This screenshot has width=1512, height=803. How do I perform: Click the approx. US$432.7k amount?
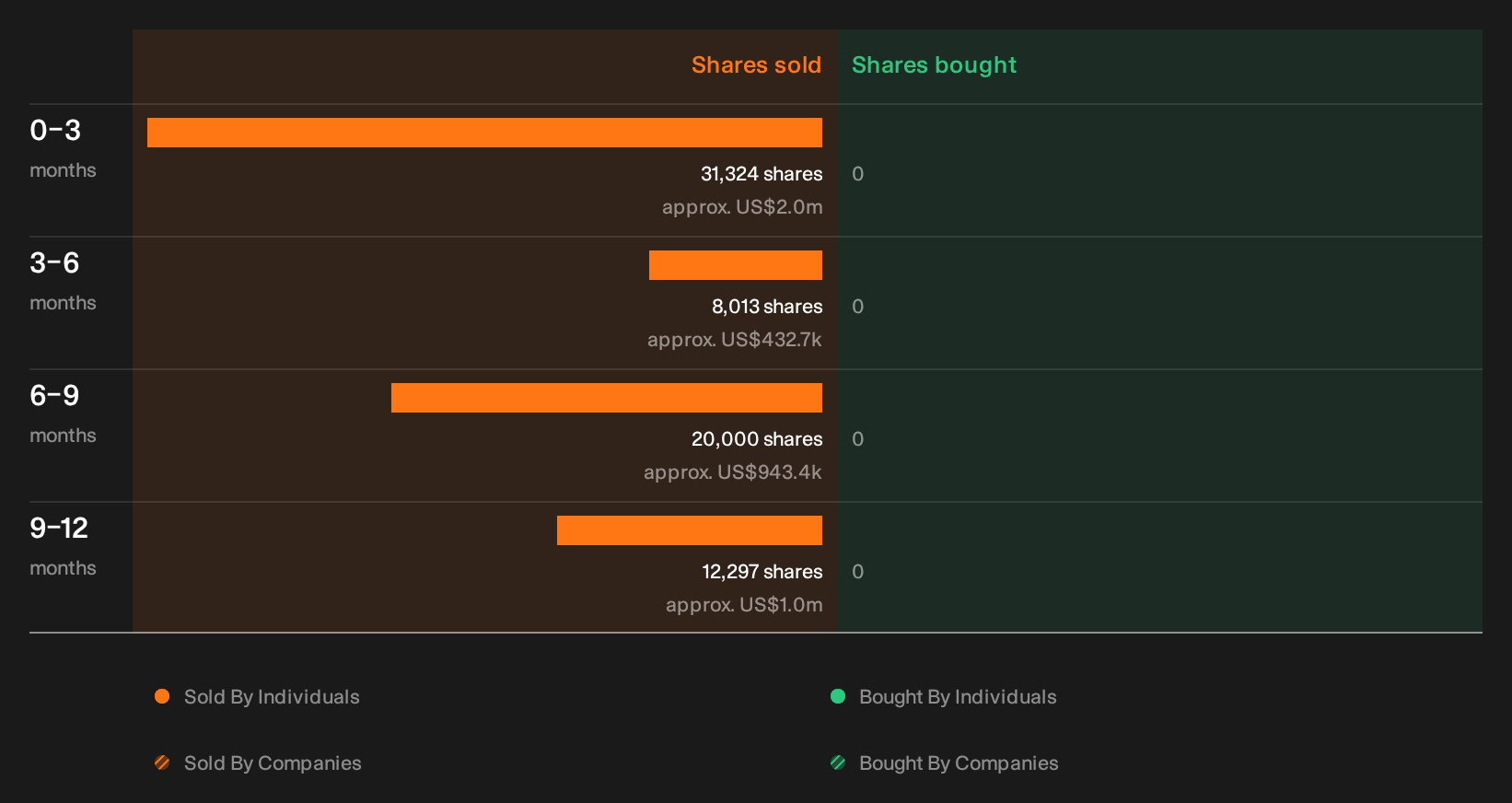(x=735, y=340)
